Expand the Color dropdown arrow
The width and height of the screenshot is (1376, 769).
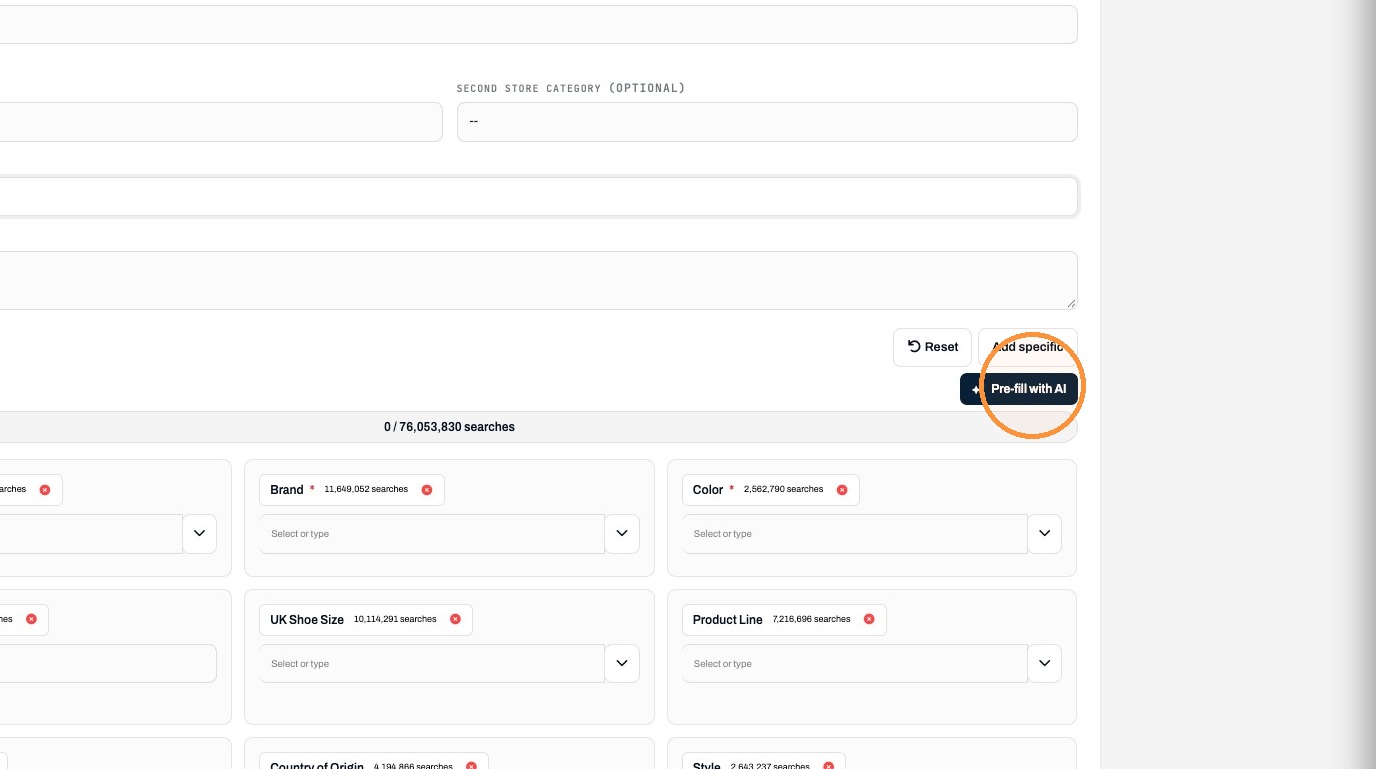[x=1044, y=534]
